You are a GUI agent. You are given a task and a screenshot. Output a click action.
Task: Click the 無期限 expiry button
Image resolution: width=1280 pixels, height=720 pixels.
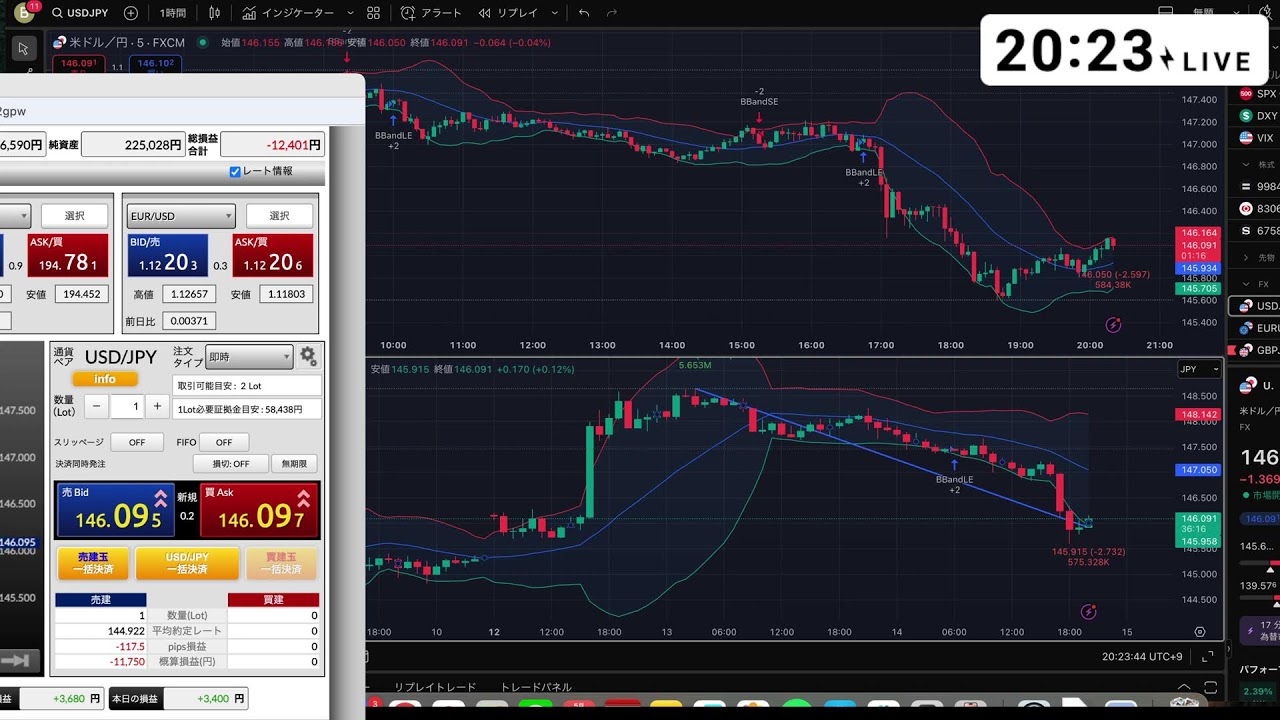click(x=295, y=464)
